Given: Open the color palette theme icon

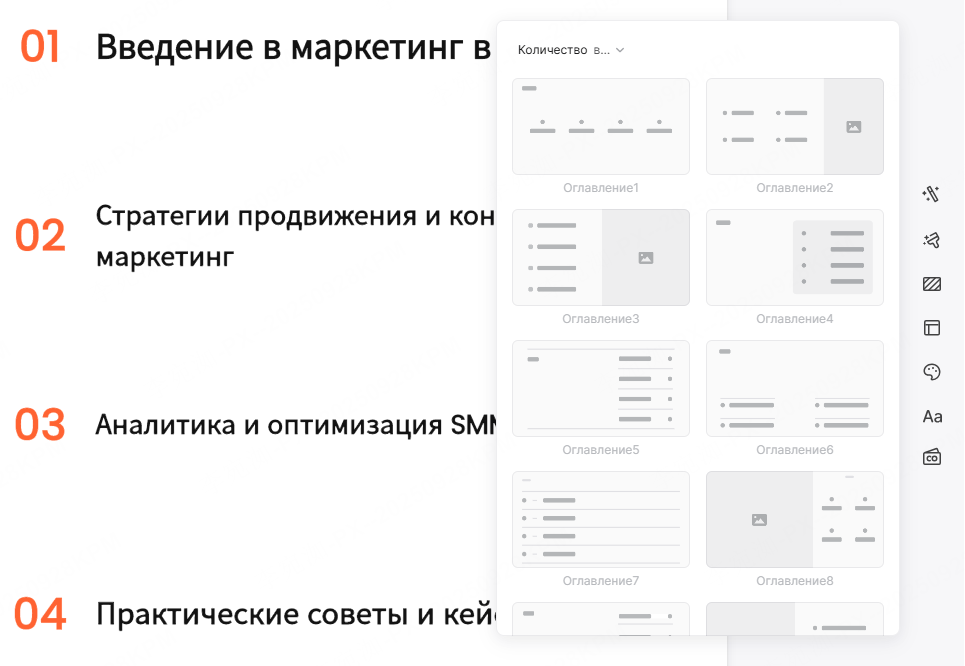Looking at the screenshot, I should click(931, 371).
